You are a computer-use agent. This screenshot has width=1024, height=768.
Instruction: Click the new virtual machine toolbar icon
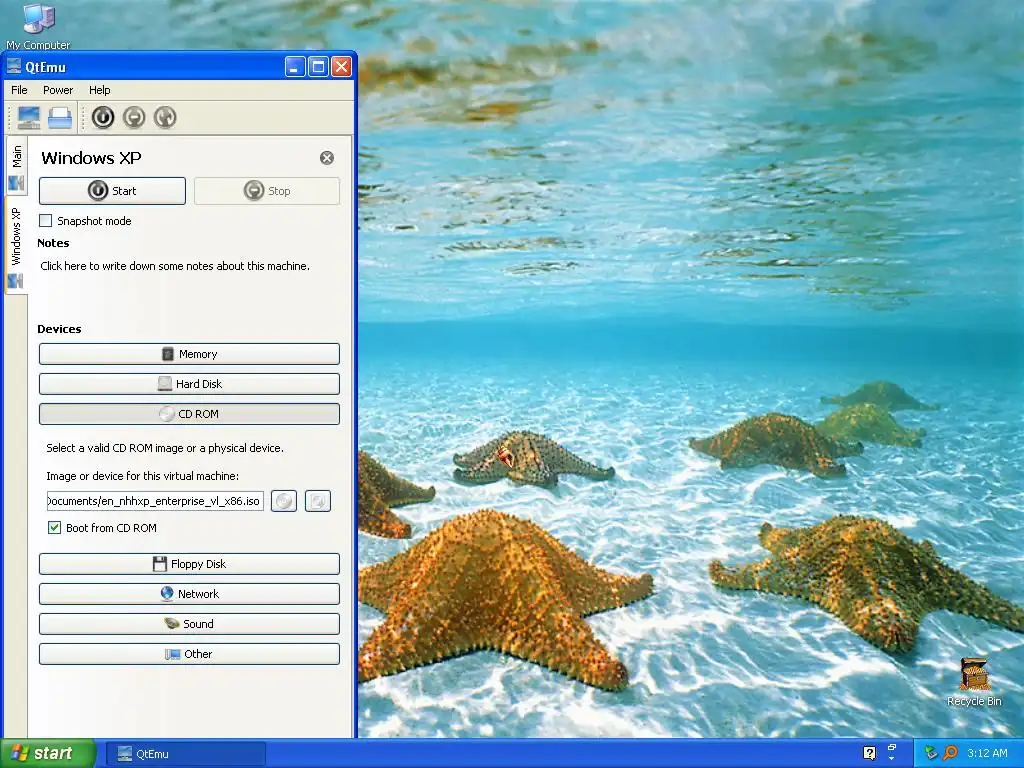(29, 118)
